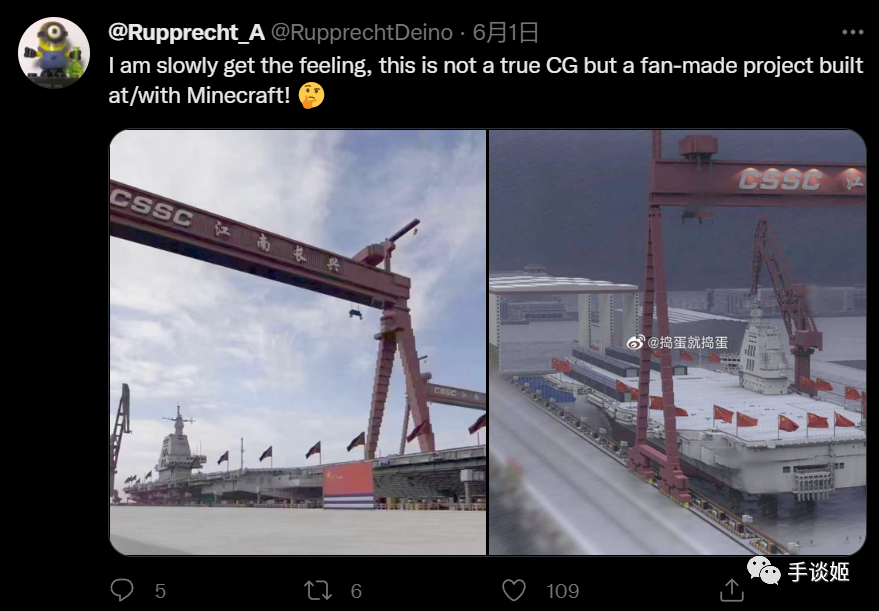
Task: Click the 6月1日 tweet date
Action: coord(505,33)
